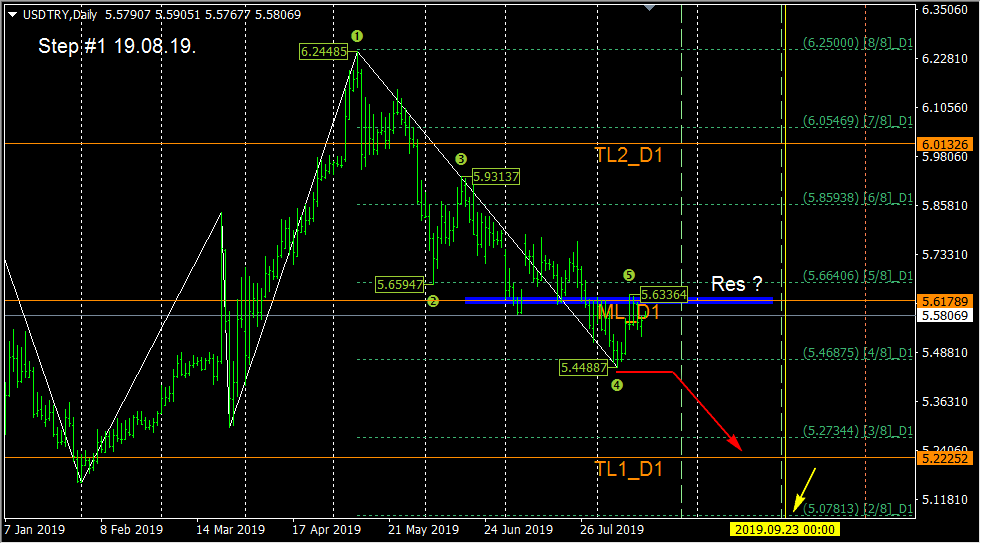
Task: Select the ML_D1 line label
Action: coord(628,311)
